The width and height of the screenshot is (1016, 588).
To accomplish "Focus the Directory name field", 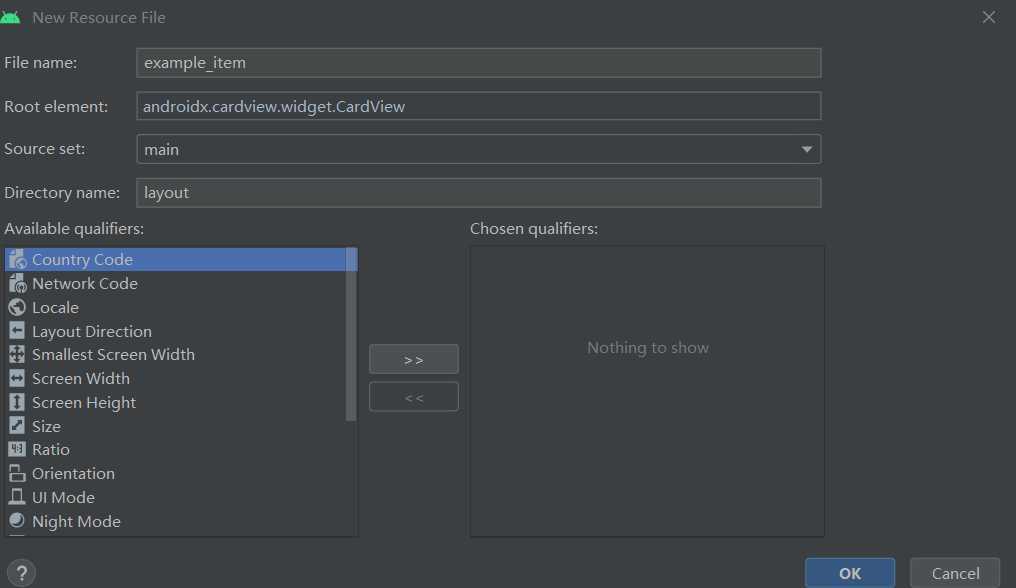I will [x=479, y=193].
